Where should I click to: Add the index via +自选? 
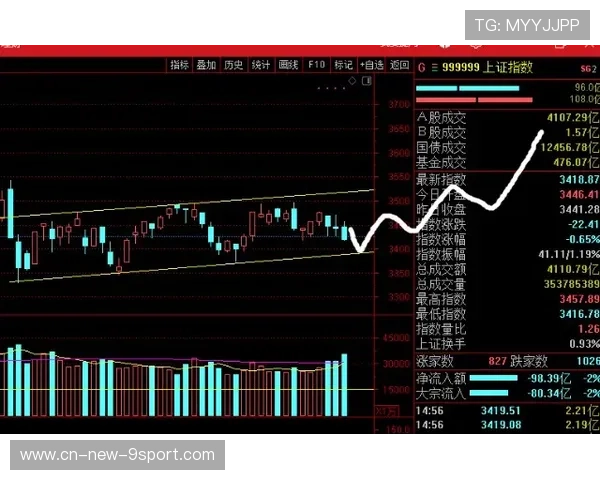click(371, 64)
